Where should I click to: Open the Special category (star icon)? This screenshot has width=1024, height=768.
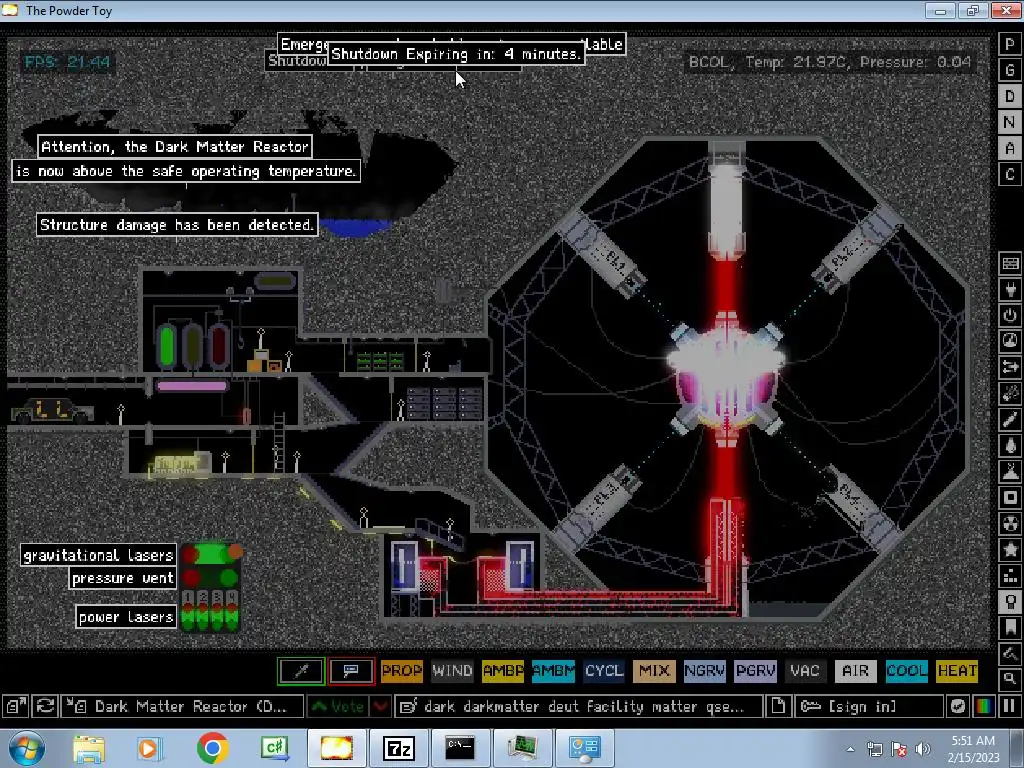[x=1010, y=550]
